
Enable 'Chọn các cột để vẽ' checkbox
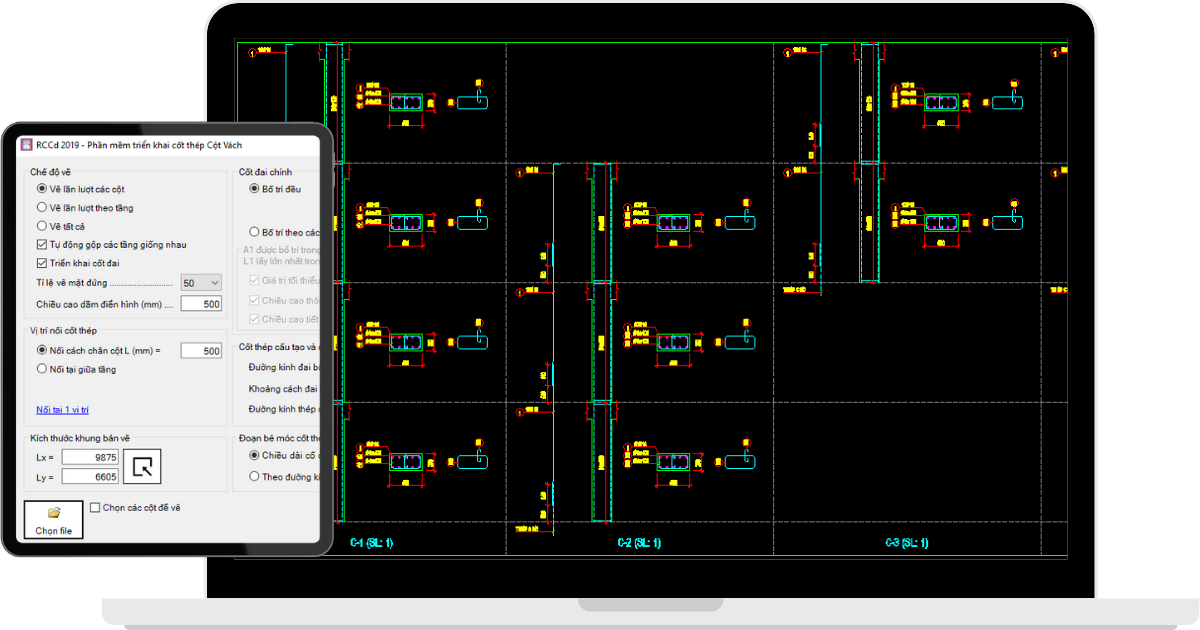[x=95, y=508]
